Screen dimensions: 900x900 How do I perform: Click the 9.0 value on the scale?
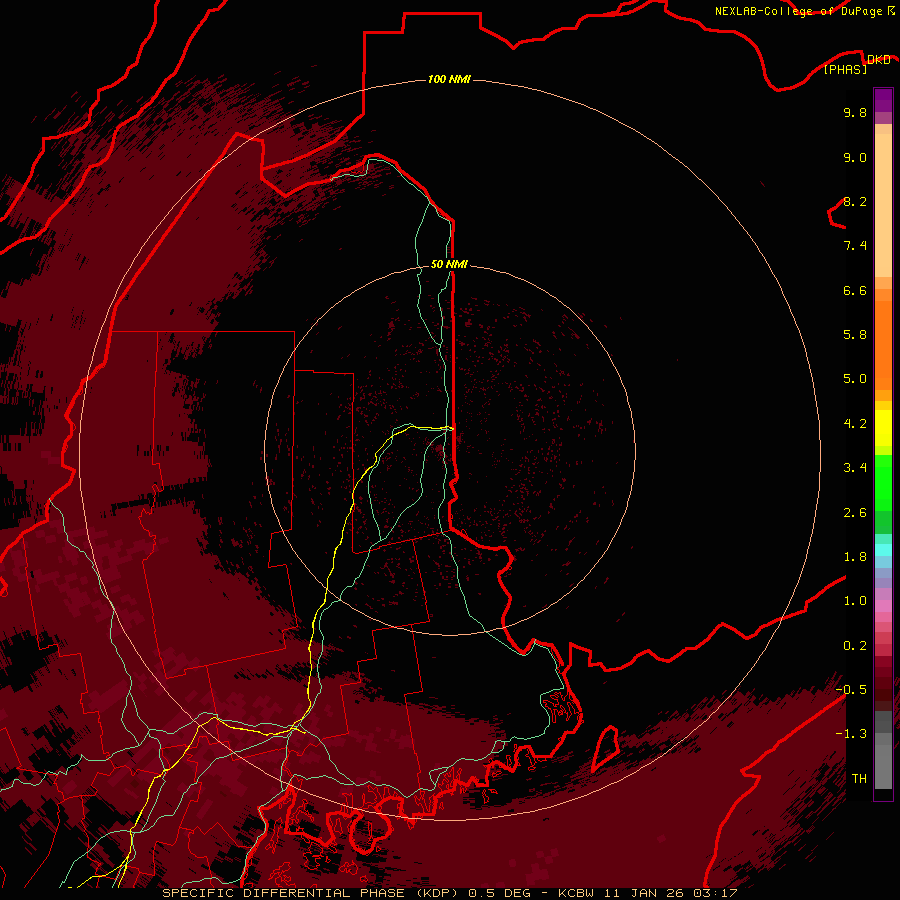click(855, 157)
